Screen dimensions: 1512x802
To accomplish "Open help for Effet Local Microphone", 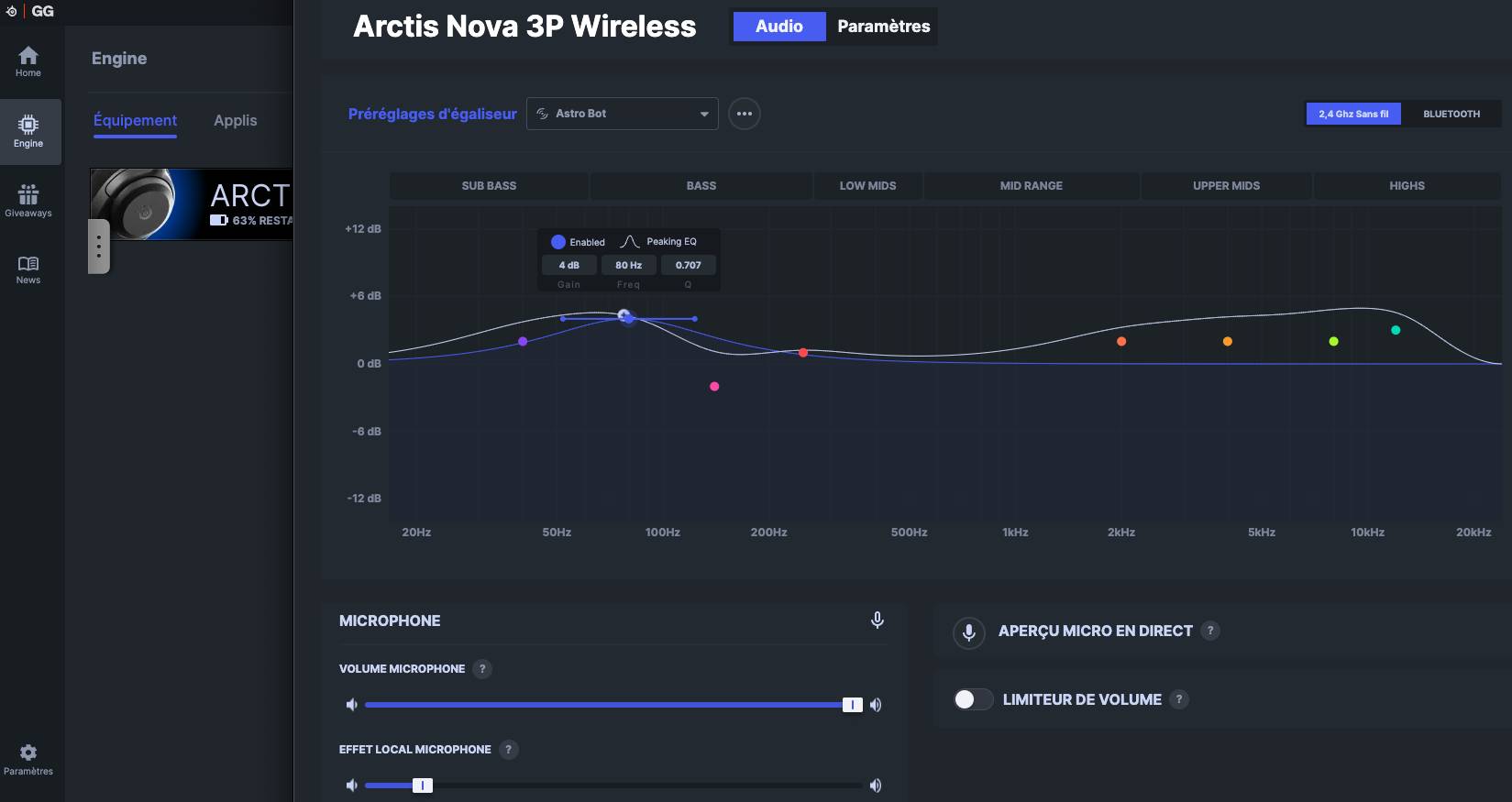I will 508,750.
